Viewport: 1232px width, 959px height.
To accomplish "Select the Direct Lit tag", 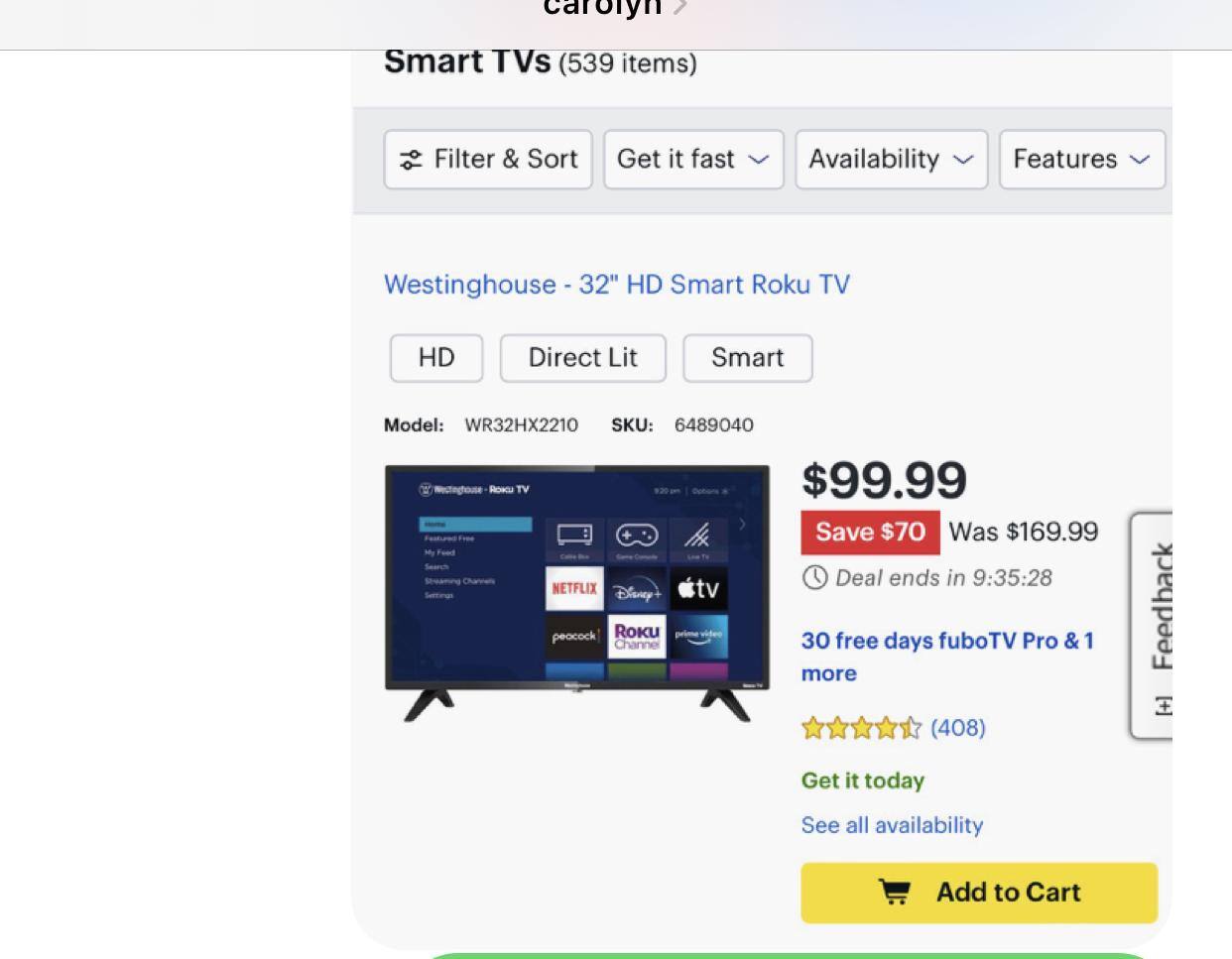I will point(583,358).
